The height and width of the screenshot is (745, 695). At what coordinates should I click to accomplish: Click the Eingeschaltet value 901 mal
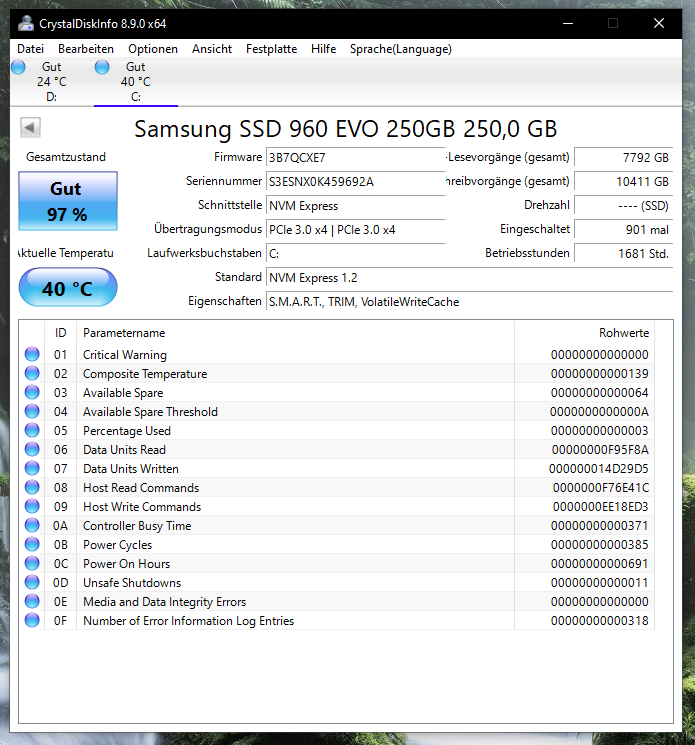tap(624, 230)
